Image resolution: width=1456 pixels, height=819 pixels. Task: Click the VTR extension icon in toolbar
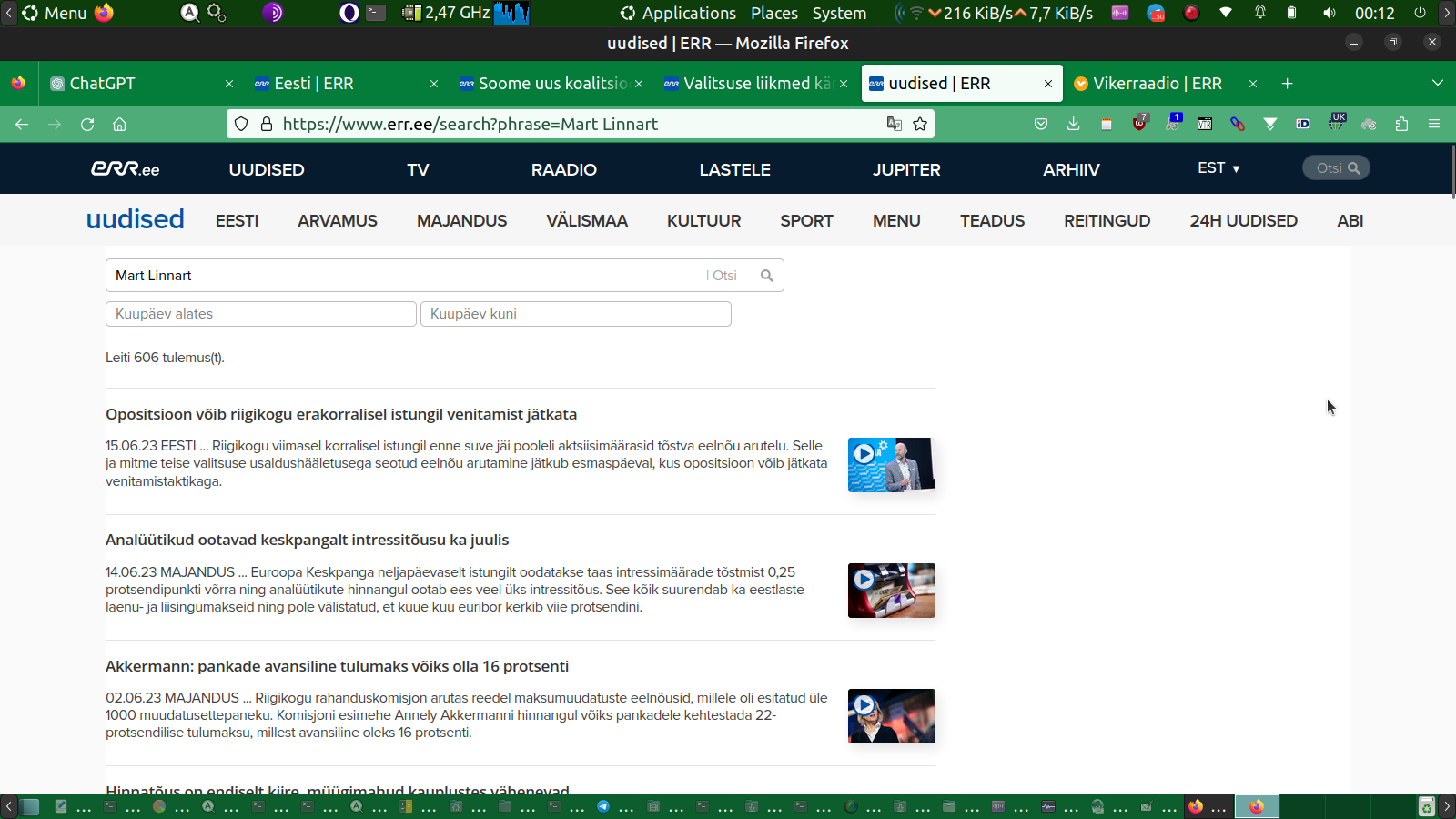point(1205,125)
